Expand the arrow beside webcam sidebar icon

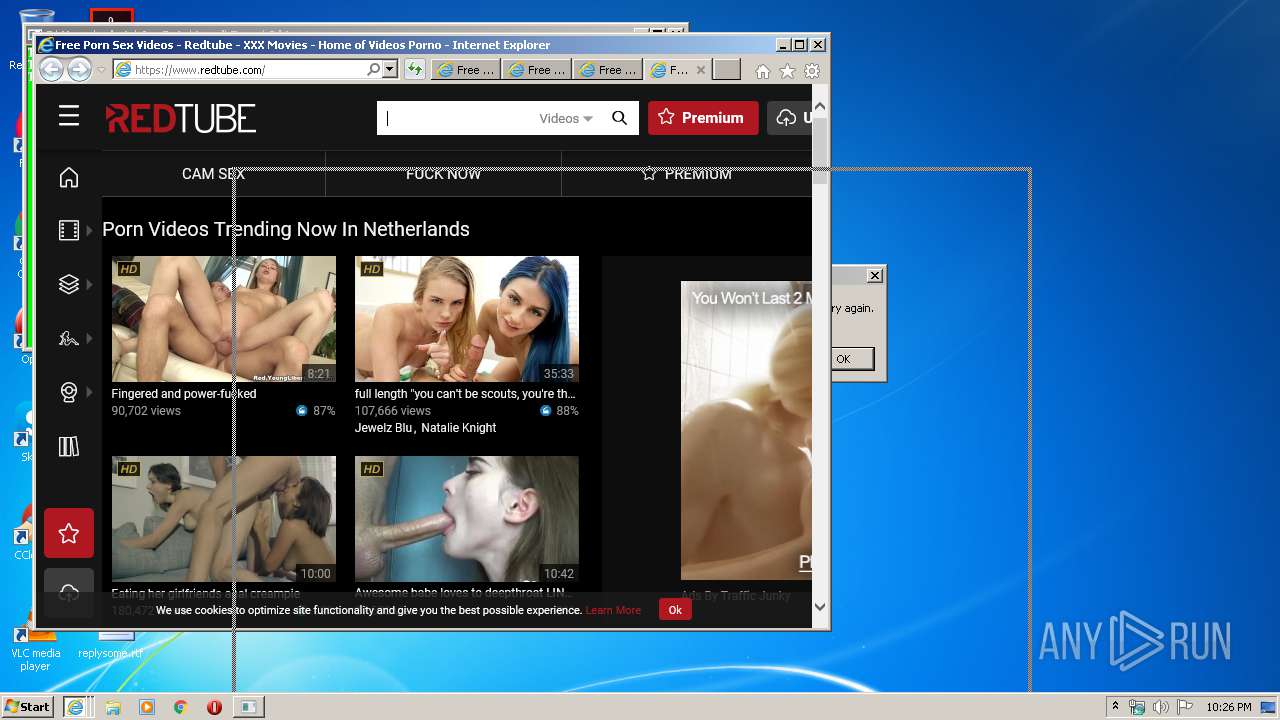(x=89, y=392)
